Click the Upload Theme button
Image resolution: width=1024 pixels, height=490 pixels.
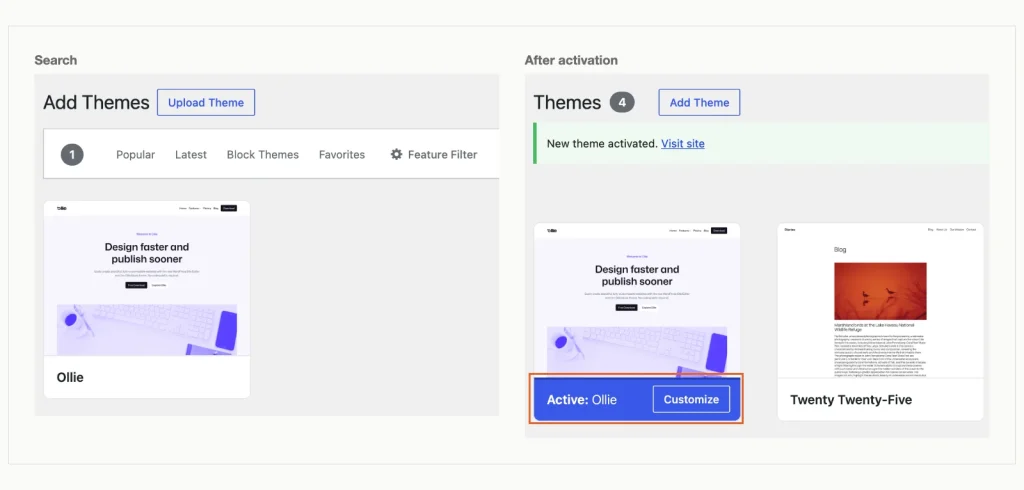click(x=206, y=103)
